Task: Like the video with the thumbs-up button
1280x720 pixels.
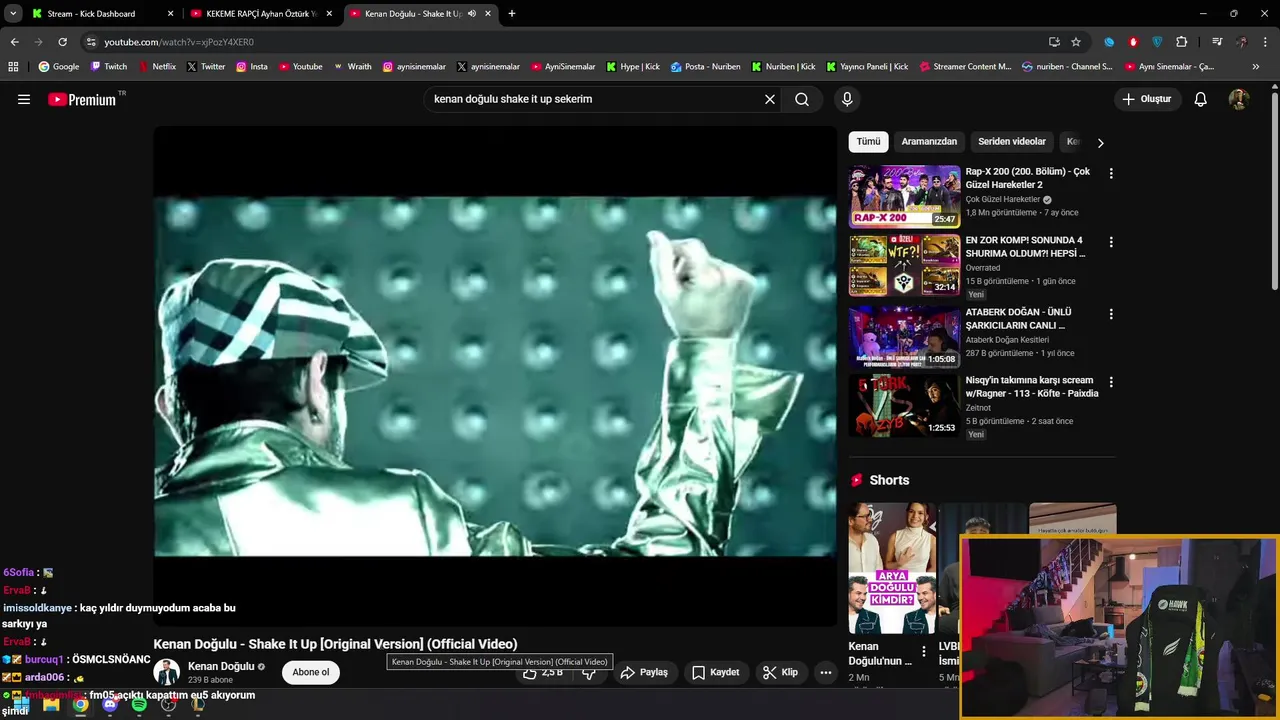Action: point(543,673)
